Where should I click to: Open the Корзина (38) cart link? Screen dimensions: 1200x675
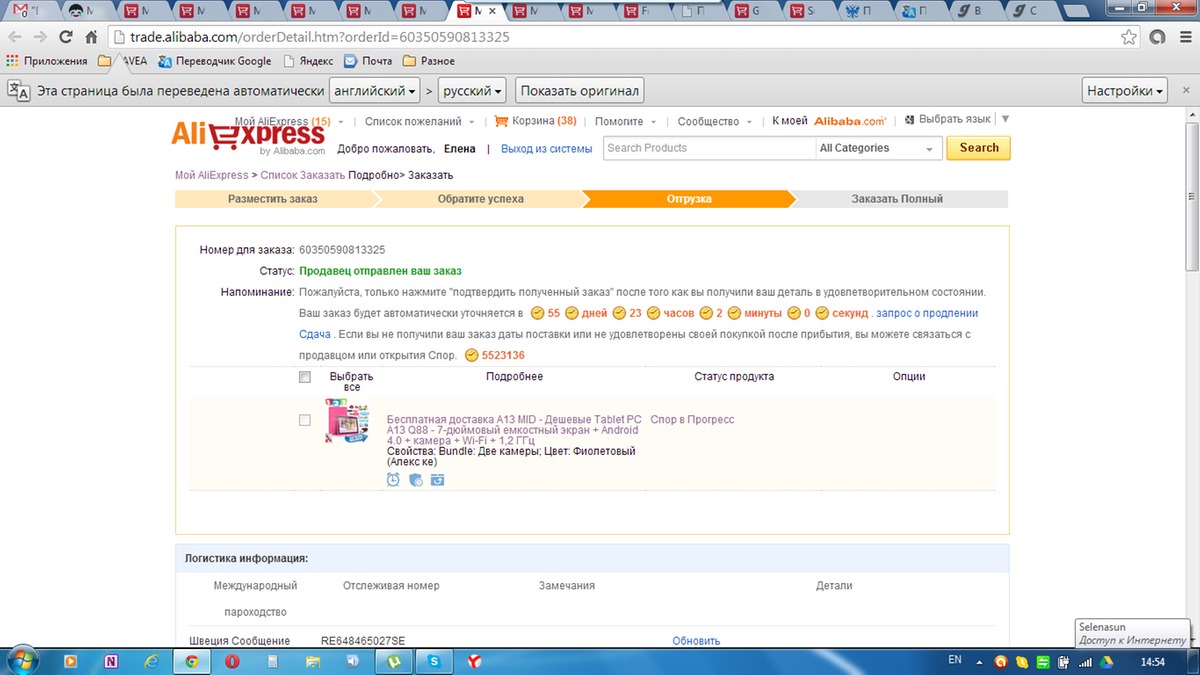[x=545, y=121]
